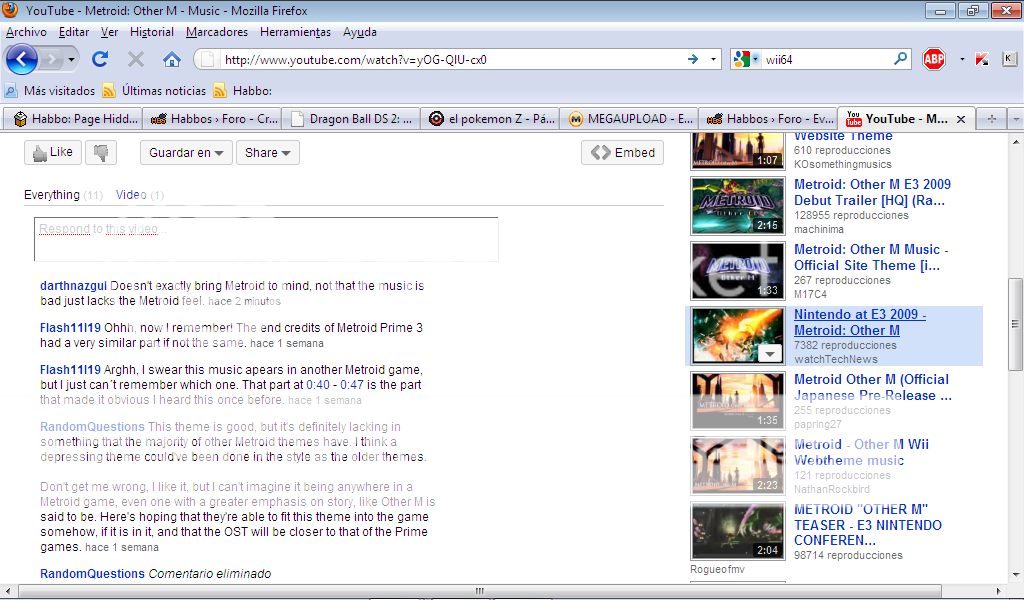The width and height of the screenshot is (1024, 600).
Task: Open a new tab with the plus button
Action: [x=992, y=119]
